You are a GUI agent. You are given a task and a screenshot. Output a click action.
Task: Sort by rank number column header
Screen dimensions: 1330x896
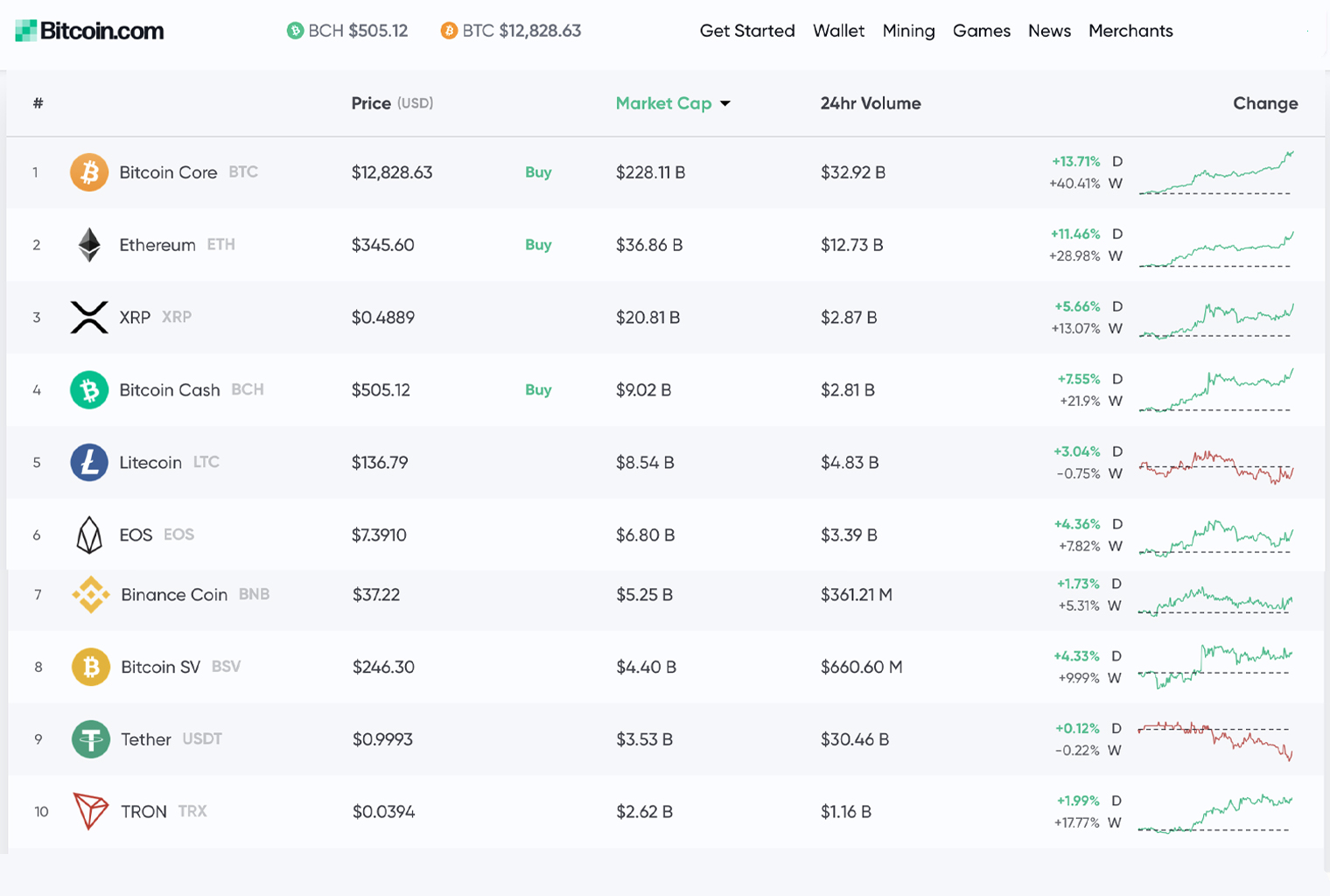38,103
